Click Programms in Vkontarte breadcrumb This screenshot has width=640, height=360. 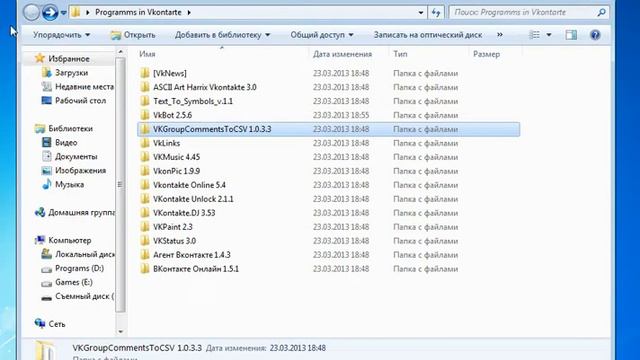(x=138, y=12)
